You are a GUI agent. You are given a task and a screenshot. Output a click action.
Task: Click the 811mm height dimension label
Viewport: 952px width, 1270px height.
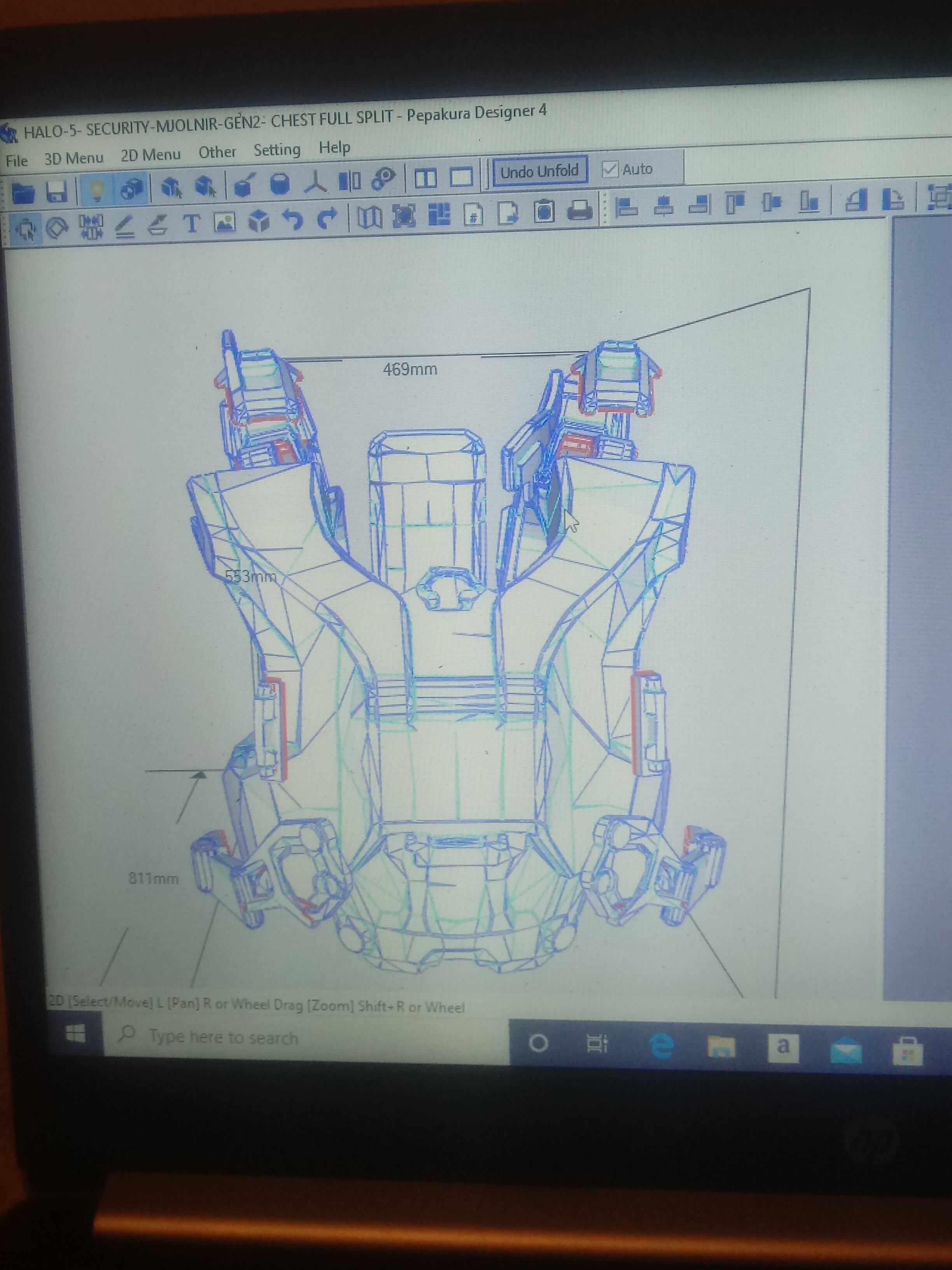pyautogui.click(x=153, y=879)
